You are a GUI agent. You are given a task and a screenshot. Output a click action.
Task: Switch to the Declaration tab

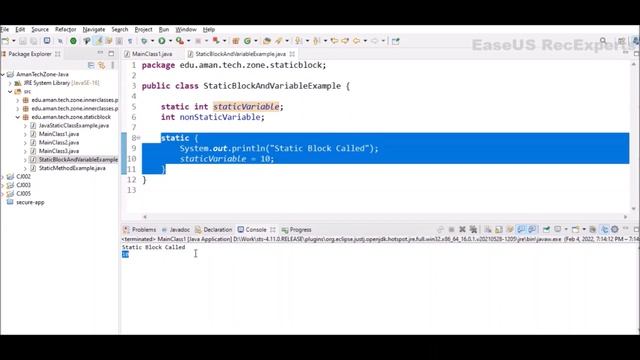[x=213, y=230]
